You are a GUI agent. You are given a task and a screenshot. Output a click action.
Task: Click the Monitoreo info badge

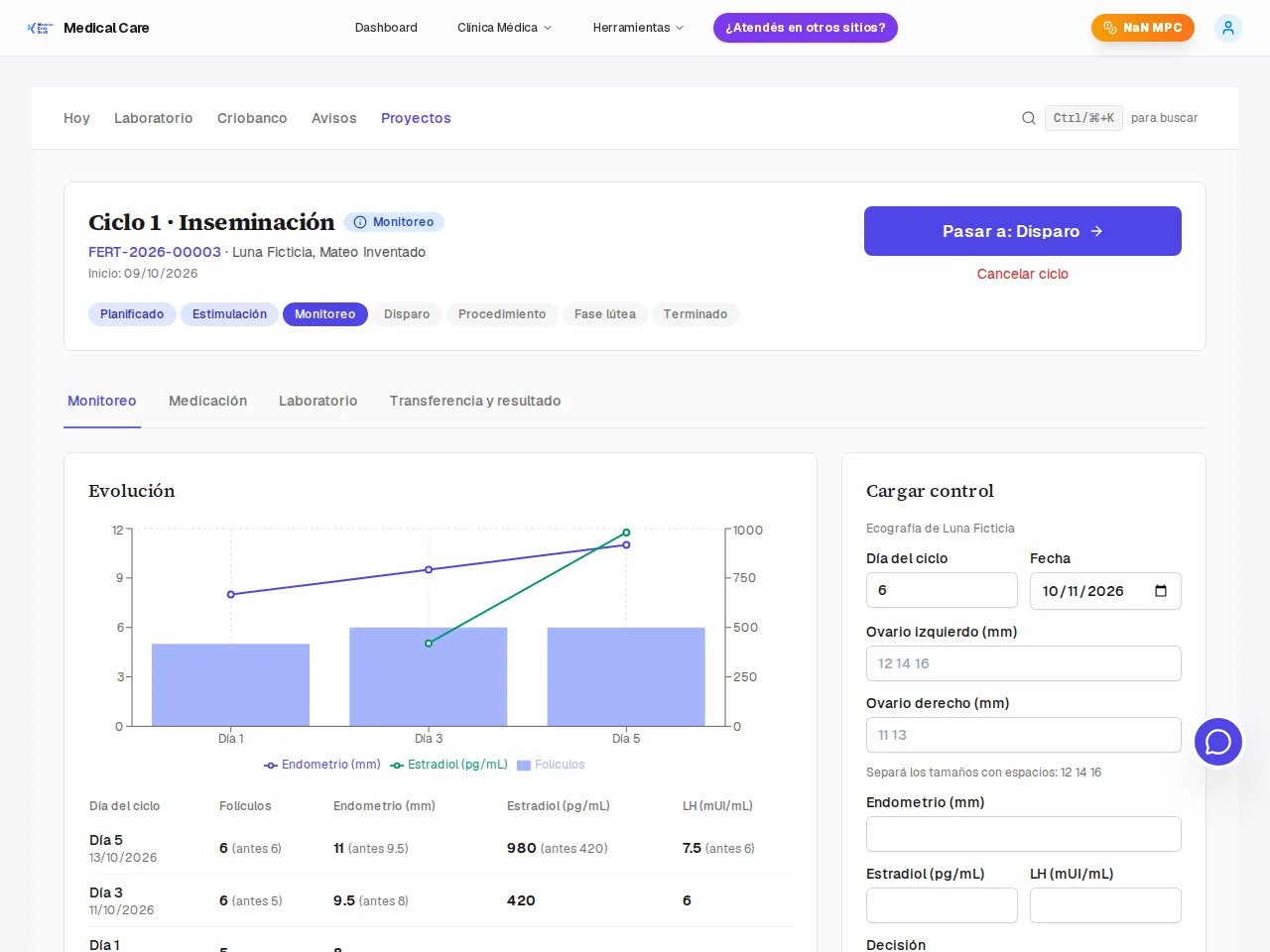394,222
